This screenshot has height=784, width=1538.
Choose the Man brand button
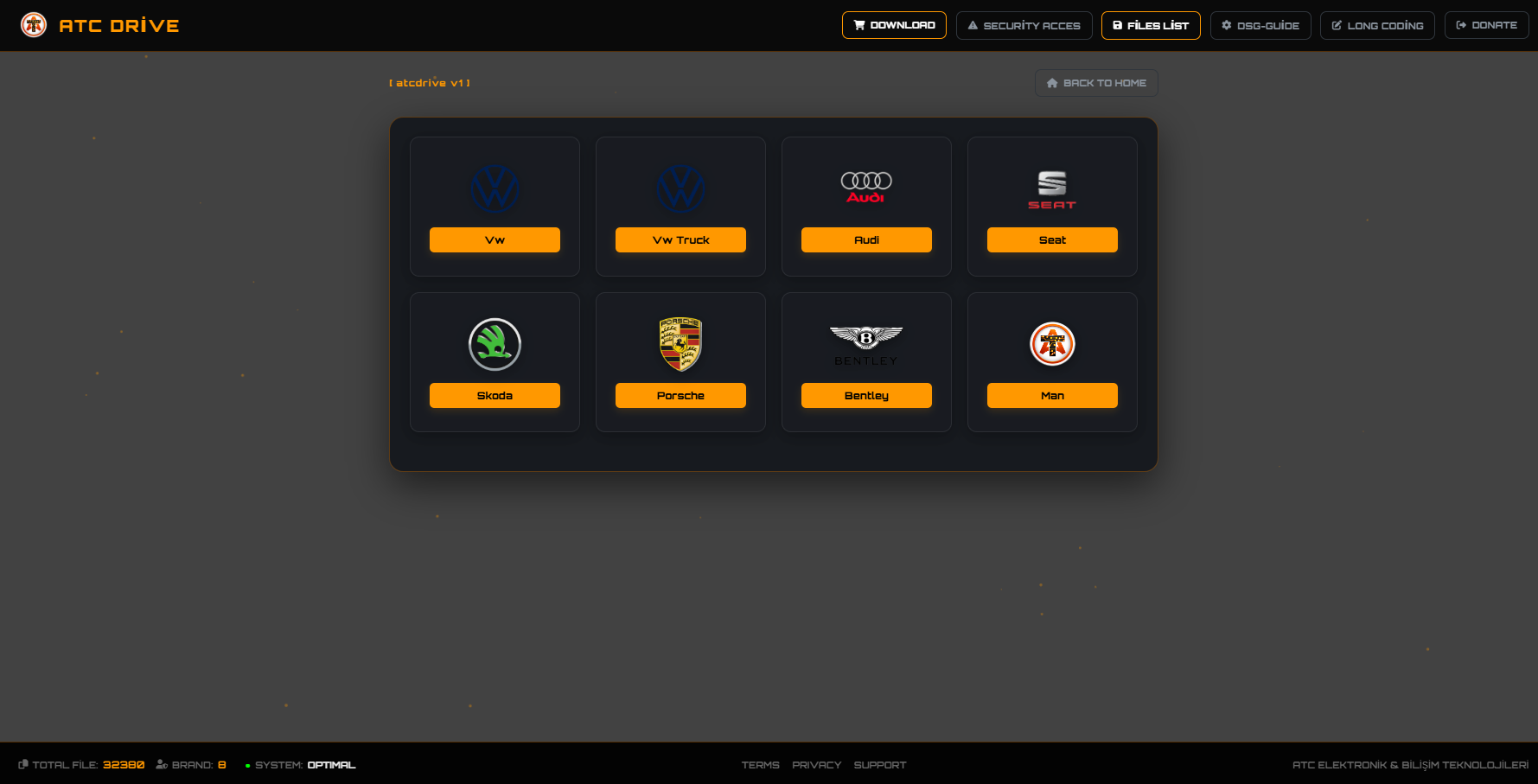1052,395
